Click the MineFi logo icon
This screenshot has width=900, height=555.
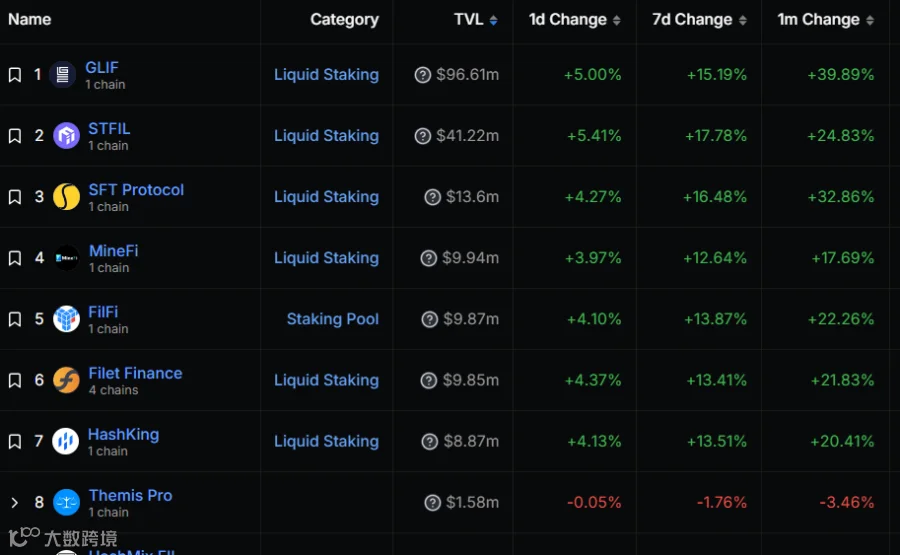[66, 258]
